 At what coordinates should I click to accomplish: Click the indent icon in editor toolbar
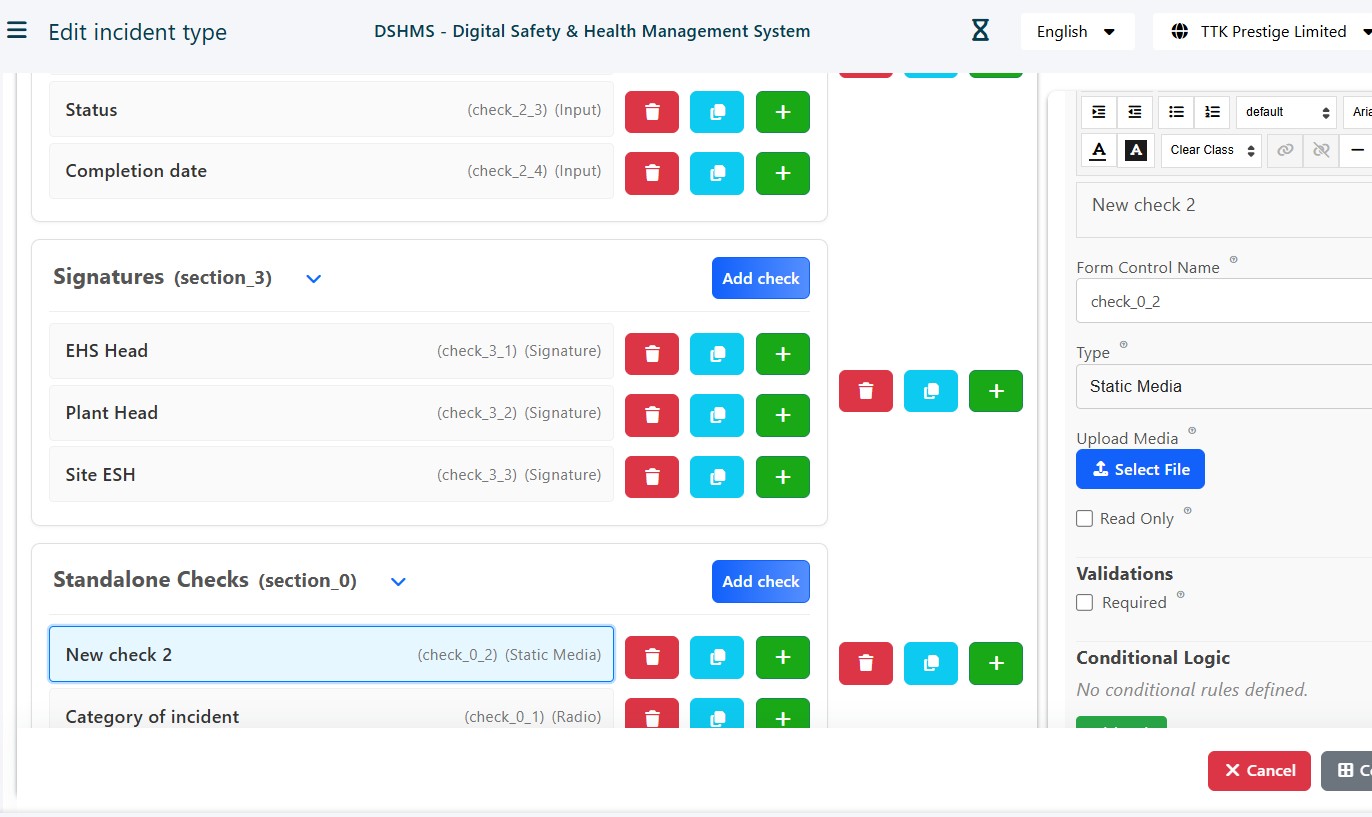1099,112
